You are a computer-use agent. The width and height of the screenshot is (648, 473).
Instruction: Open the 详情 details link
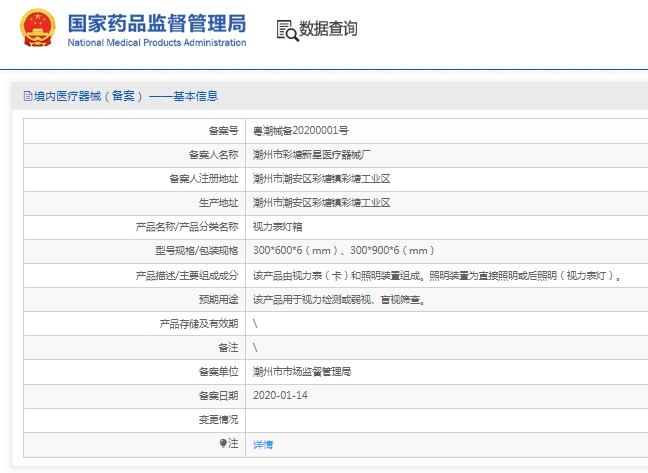[263, 444]
